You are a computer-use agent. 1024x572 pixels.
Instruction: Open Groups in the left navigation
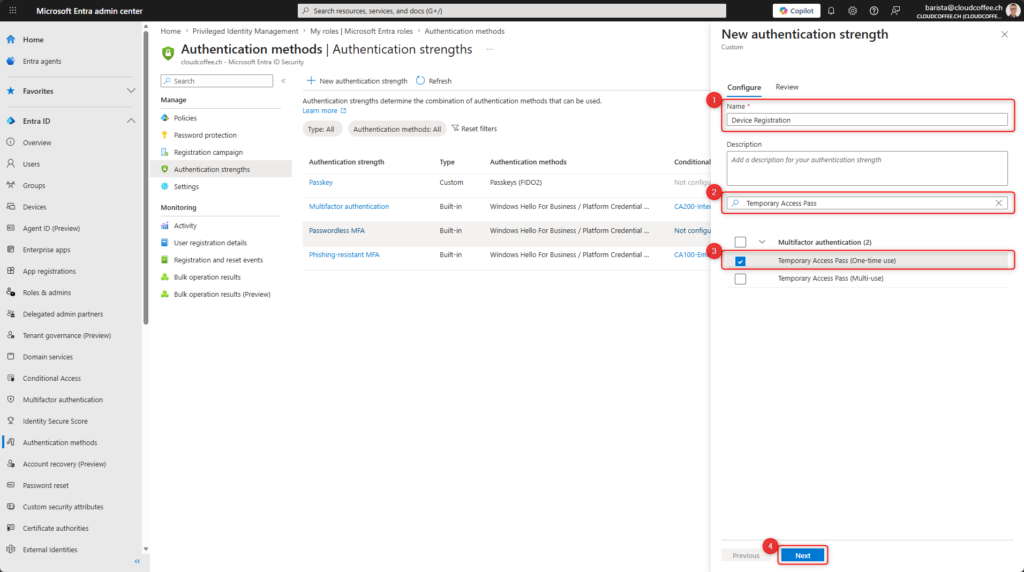tap(34, 185)
